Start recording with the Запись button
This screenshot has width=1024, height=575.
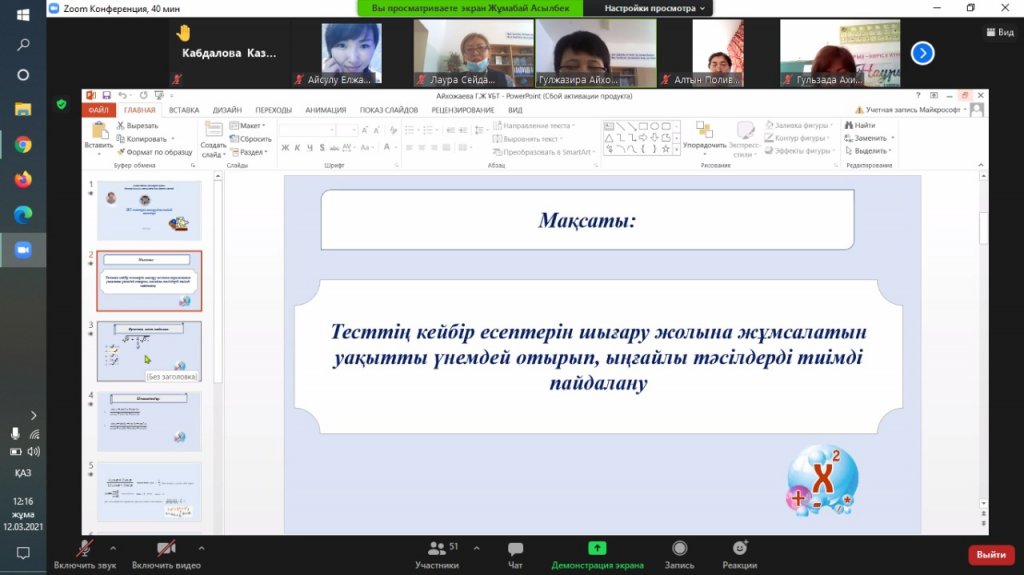click(x=679, y=553)
